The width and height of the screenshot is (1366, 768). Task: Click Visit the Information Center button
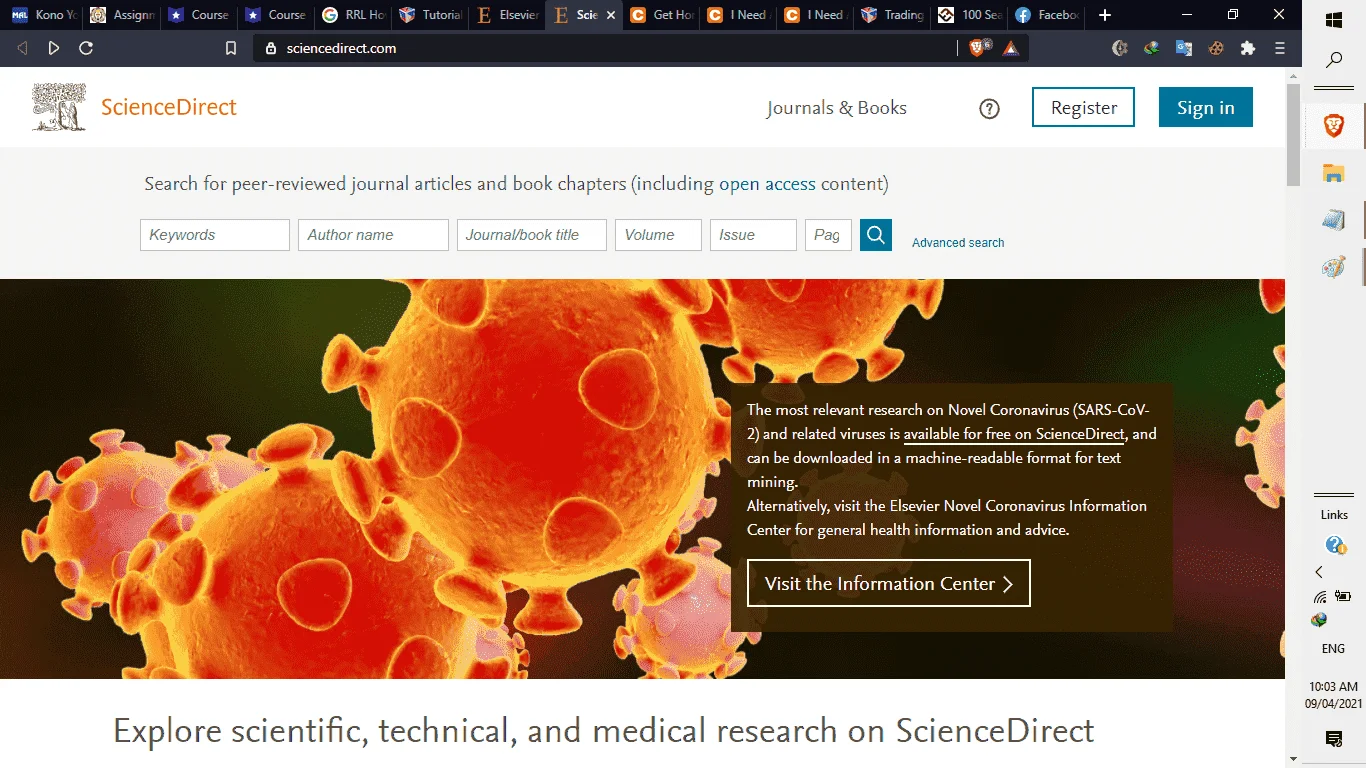coord(889,583)
